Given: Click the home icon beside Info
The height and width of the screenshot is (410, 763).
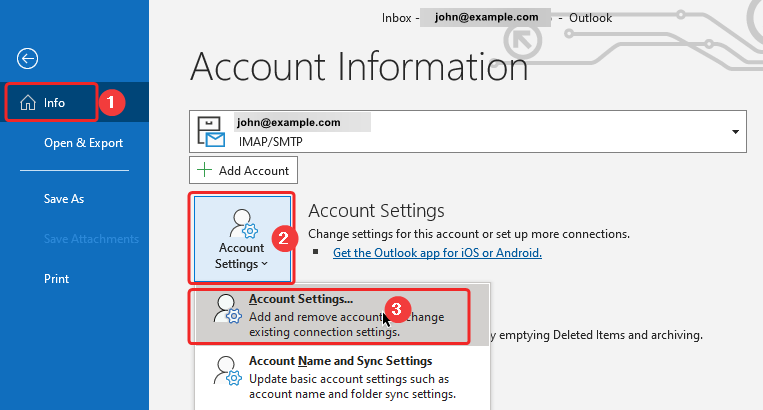Looking at the screenshot, I should tap(26, 102).
